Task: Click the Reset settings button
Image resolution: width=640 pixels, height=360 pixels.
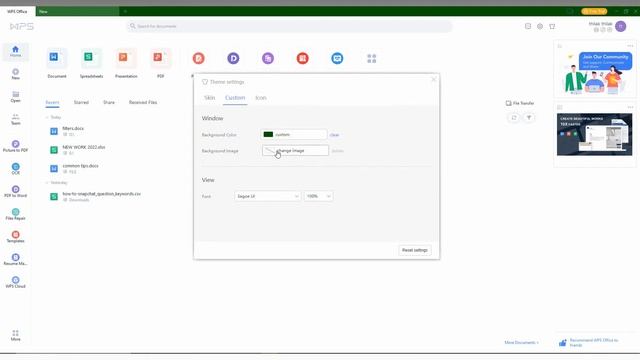Action: (x=415, y=250)
